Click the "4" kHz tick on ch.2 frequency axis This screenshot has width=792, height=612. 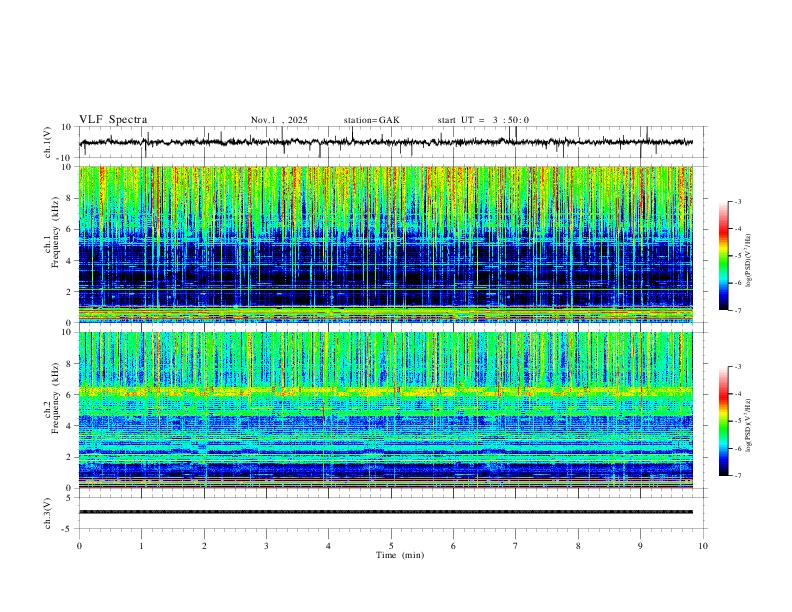point(70,426)
